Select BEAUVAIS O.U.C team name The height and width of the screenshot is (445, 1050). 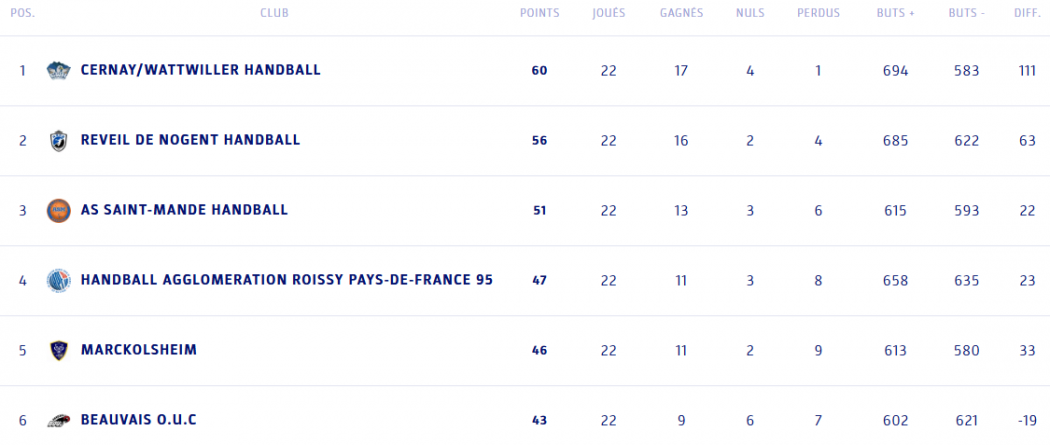point(138,421)
